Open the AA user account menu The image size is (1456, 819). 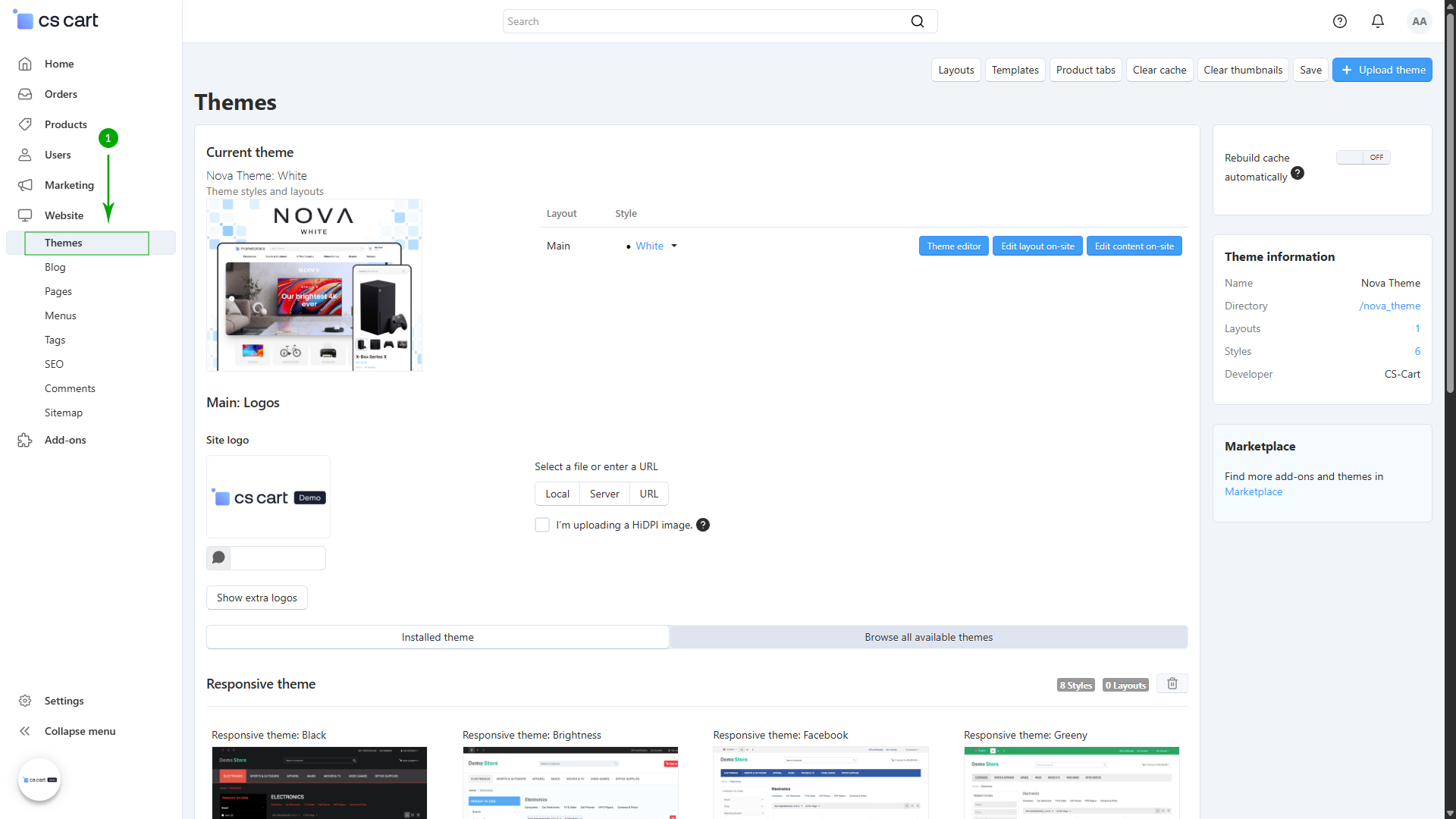pyautogui.click(x=1419, y=21)
